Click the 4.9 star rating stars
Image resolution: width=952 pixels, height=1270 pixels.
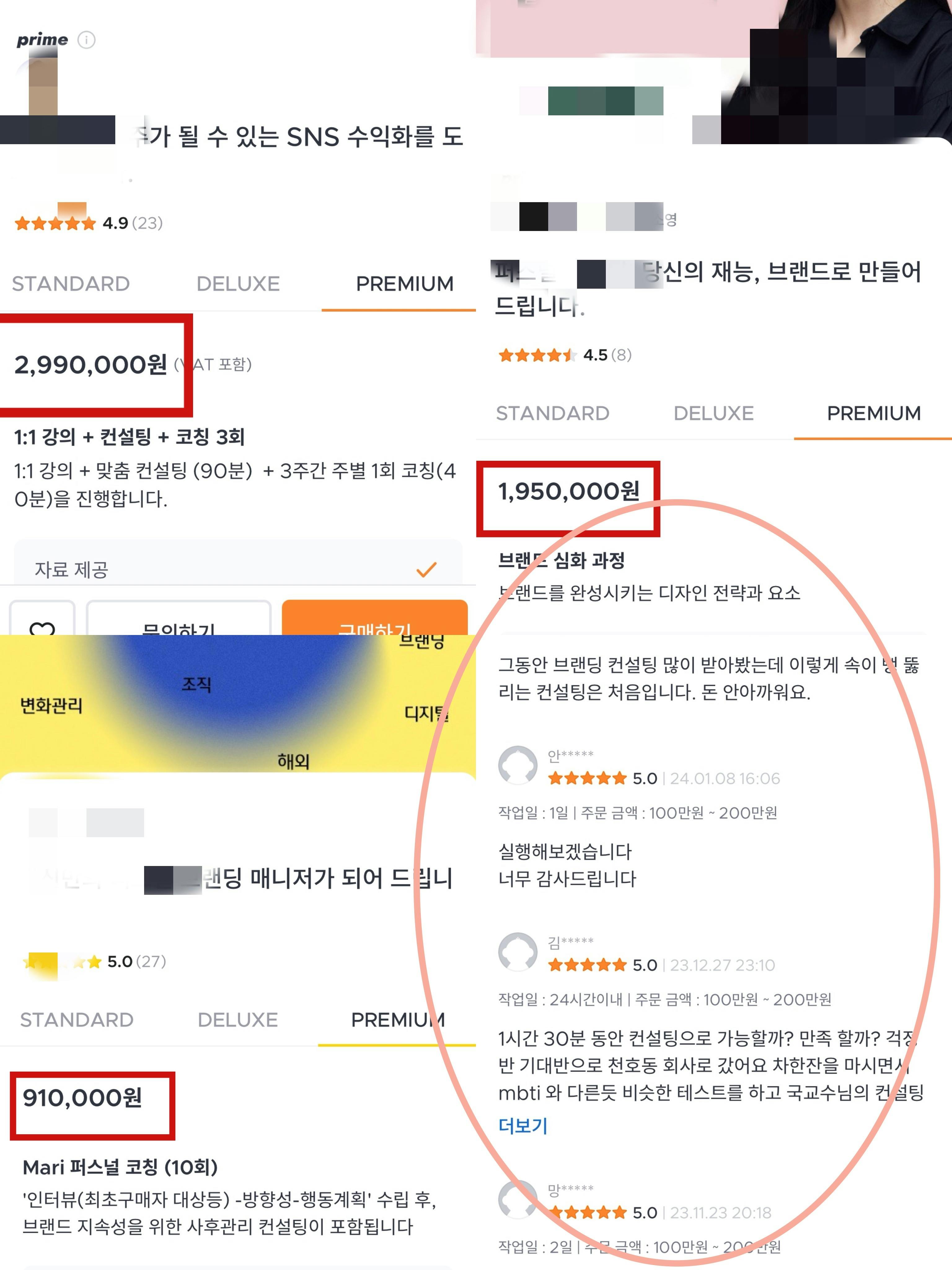pos(55,223)
